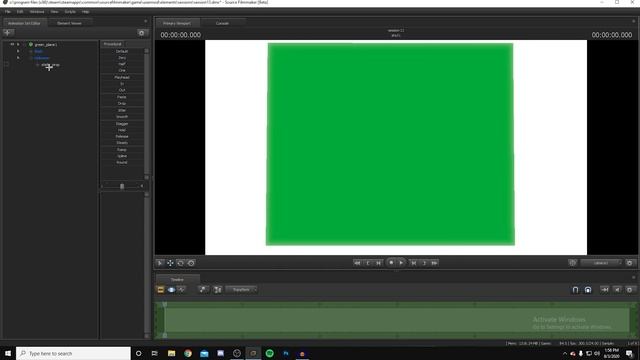Toggle timeline audio mute icon
640x360 pixels.
[x=617, y=290]
